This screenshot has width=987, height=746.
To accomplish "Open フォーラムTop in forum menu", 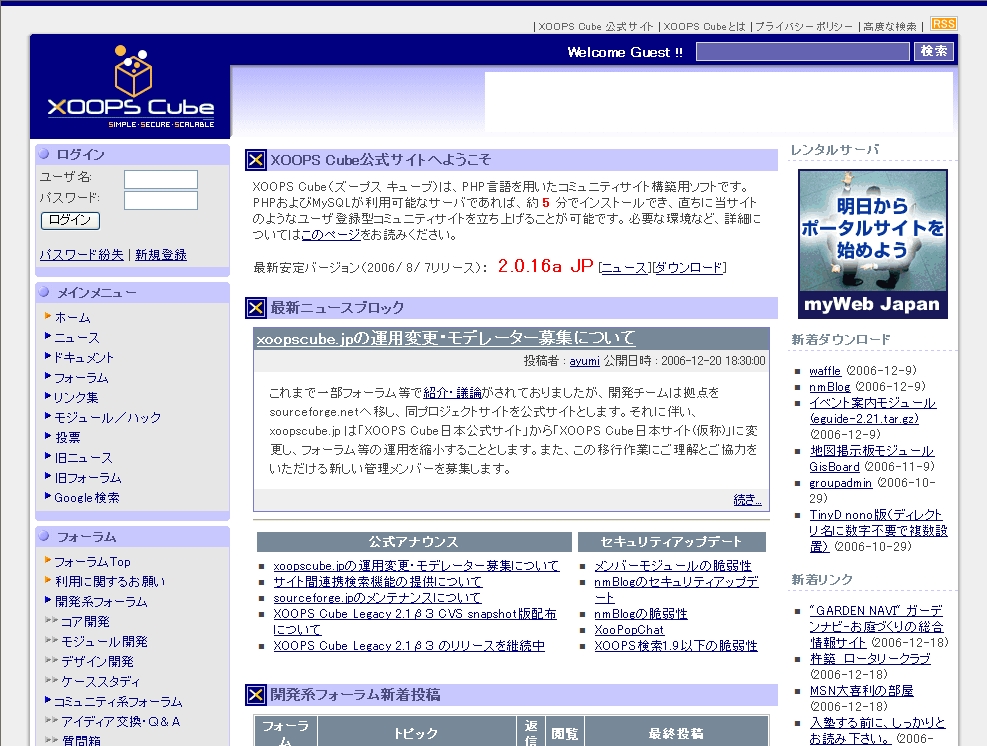I will tap(92, 562).
